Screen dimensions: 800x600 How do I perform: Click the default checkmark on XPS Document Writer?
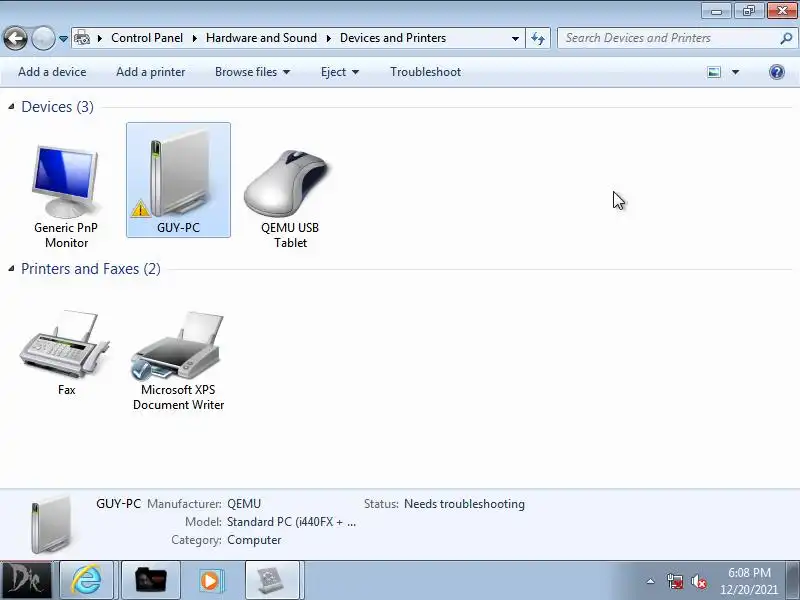141,369
